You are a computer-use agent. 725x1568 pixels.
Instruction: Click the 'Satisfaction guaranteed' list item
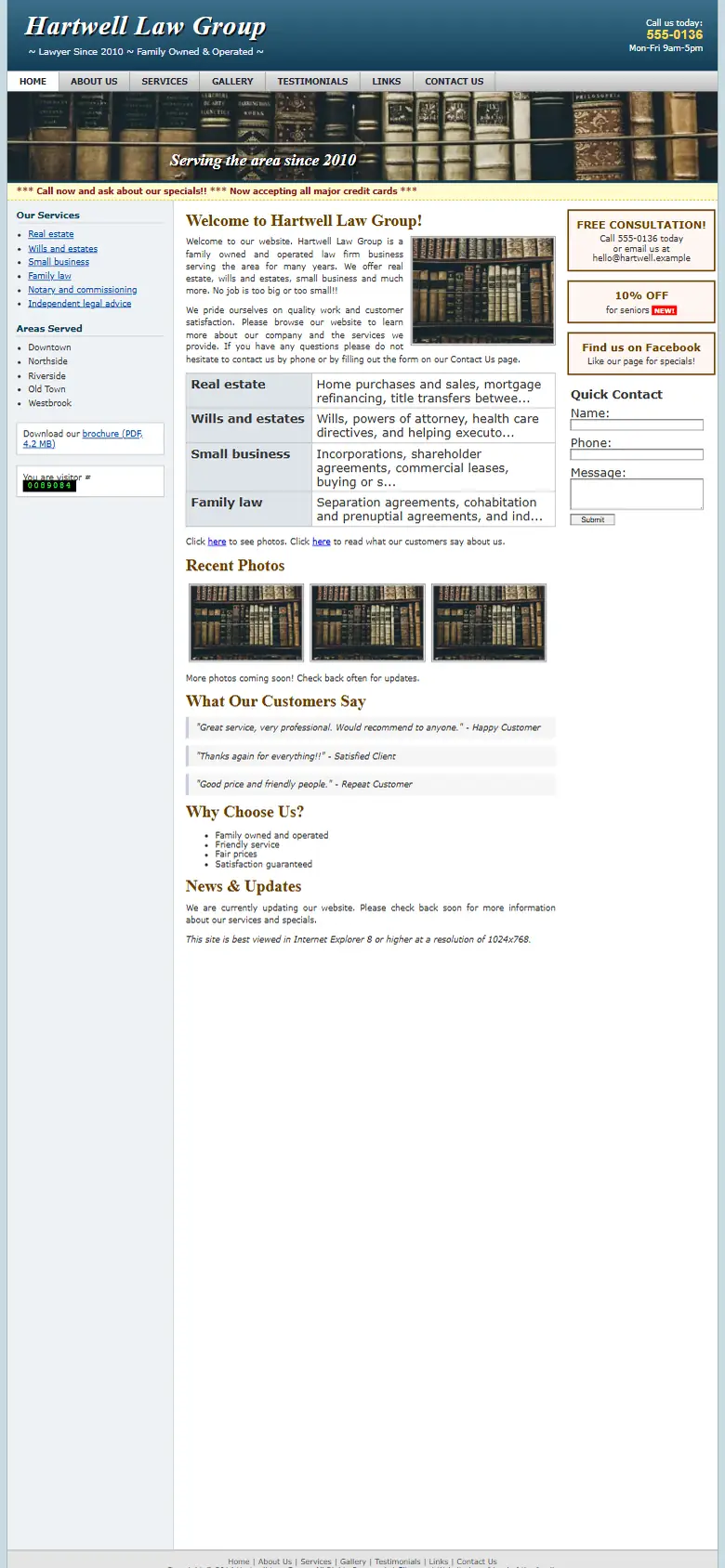[264, 864]
